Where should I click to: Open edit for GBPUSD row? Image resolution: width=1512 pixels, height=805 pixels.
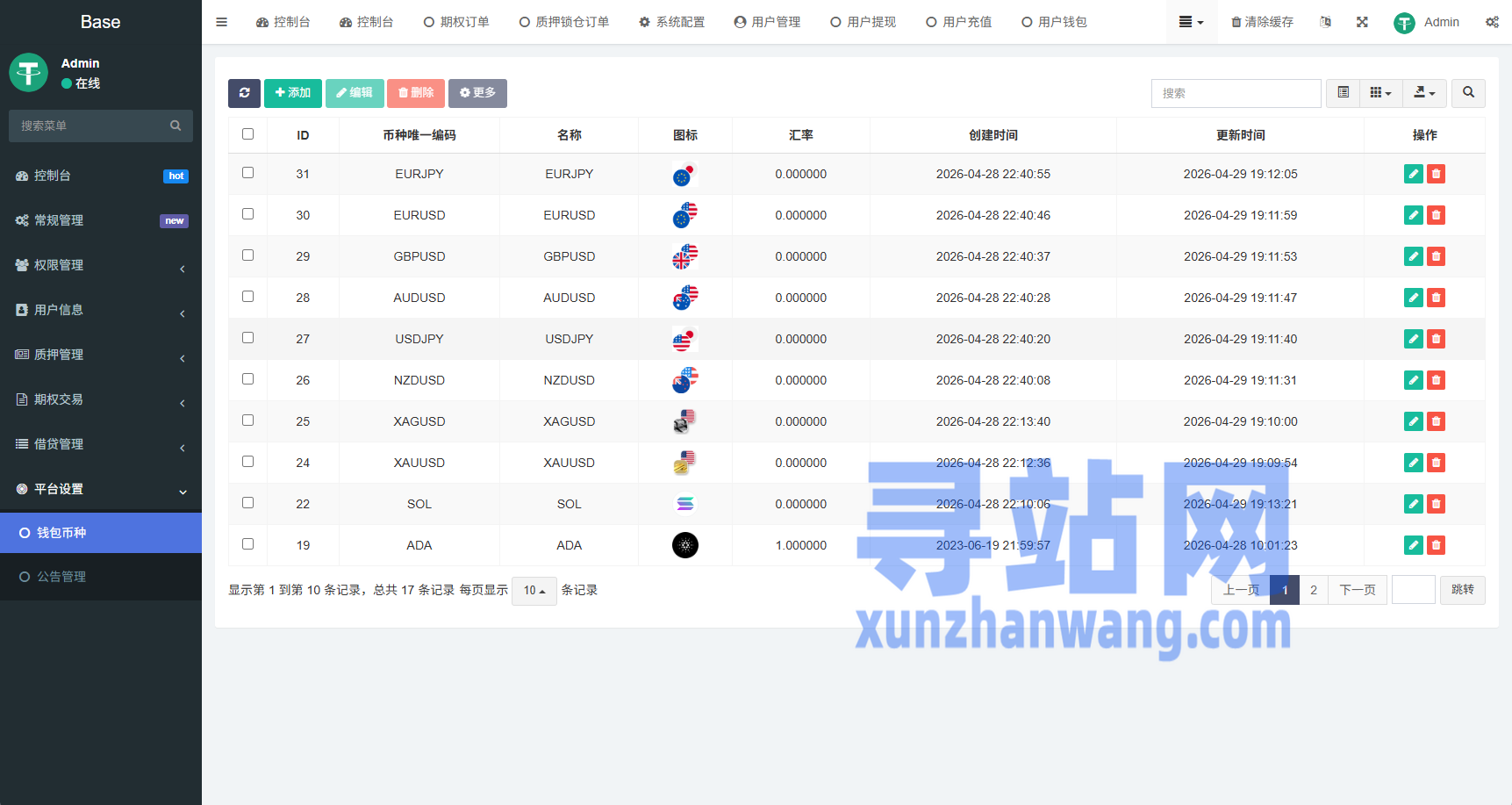click(x=1413, y=256)
